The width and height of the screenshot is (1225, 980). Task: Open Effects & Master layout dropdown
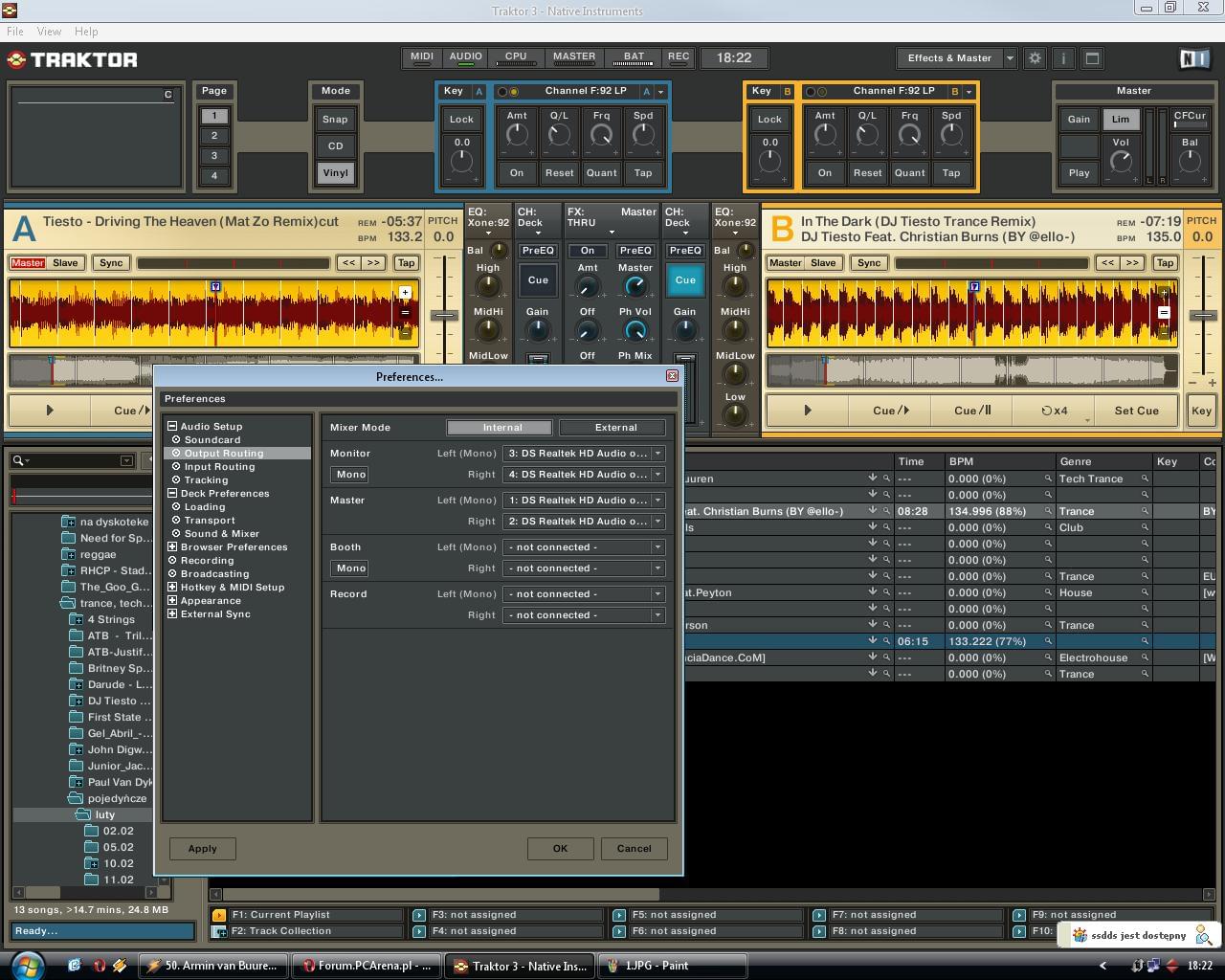click(x=1009, y=58)
